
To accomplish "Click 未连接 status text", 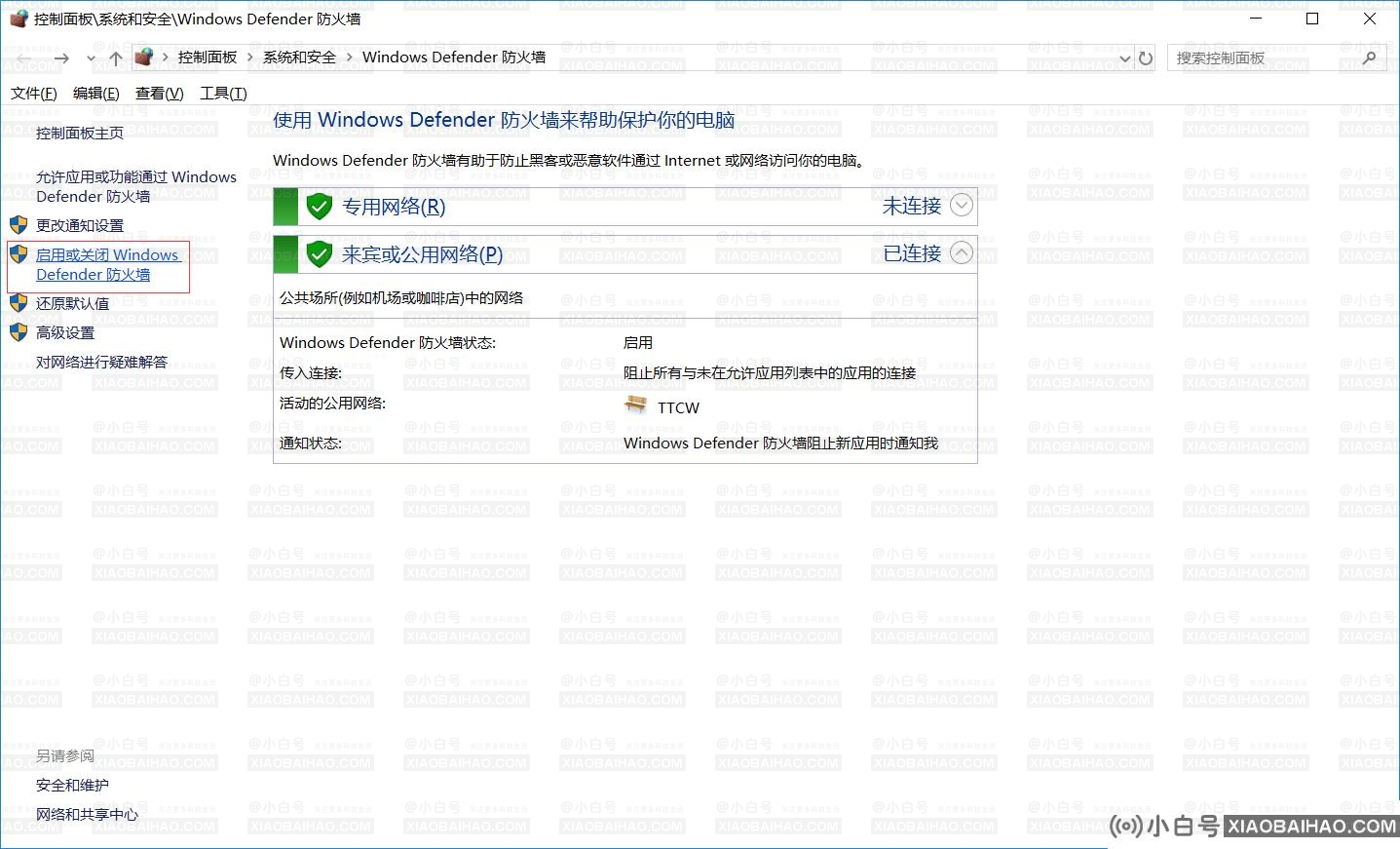I will [x=912, y=206].
